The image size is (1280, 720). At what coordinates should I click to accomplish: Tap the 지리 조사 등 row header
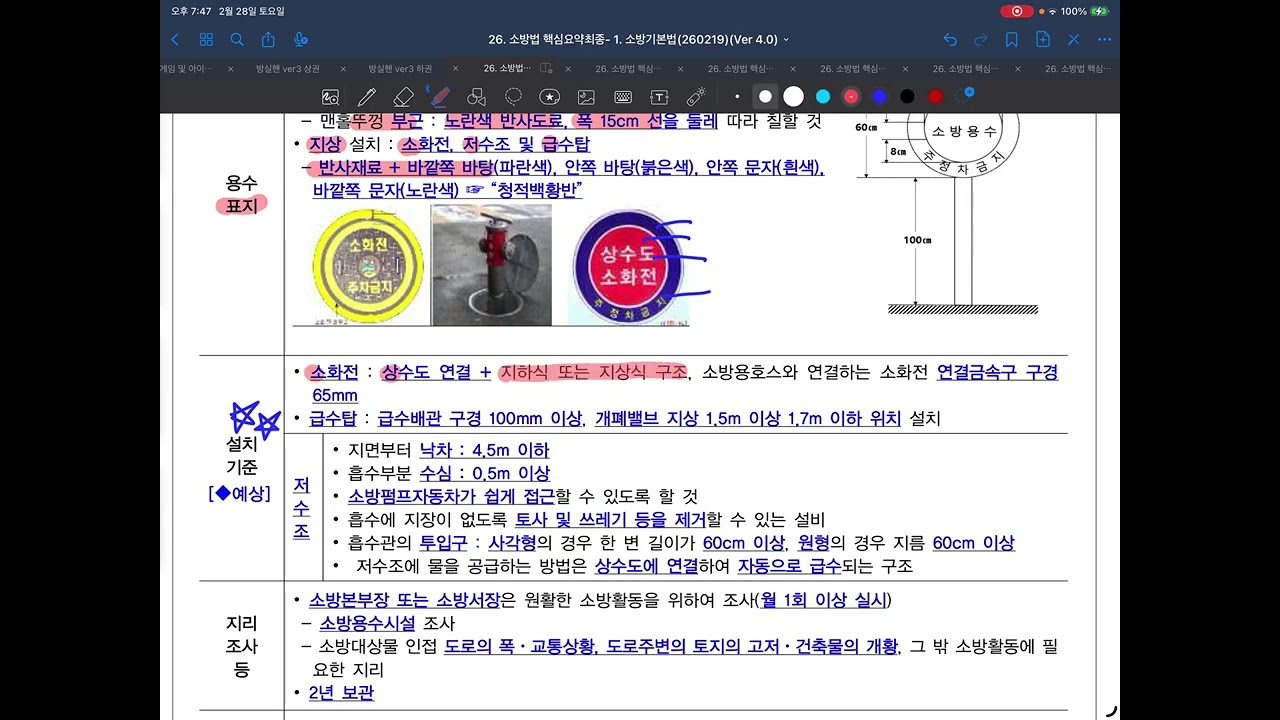tap(241, 646)
